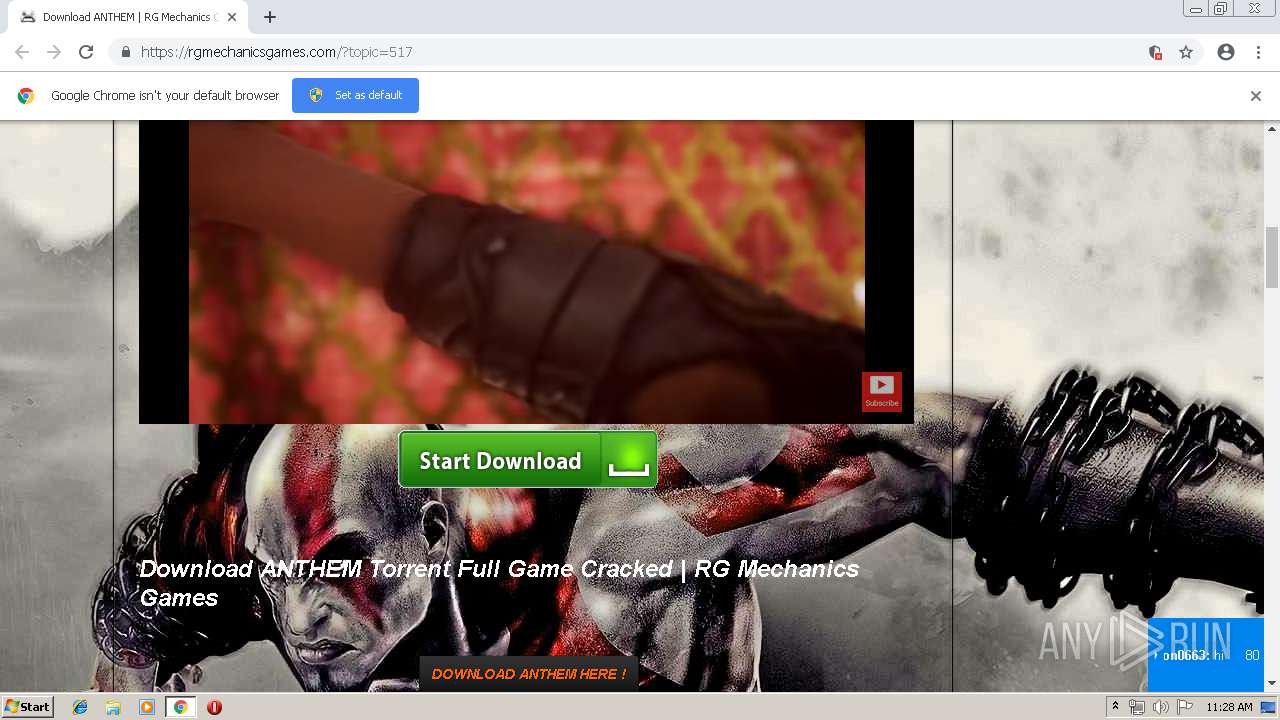Open the Windows Start menu
This screenshot has height=720, width=1280.
click(x=27, y=707)
